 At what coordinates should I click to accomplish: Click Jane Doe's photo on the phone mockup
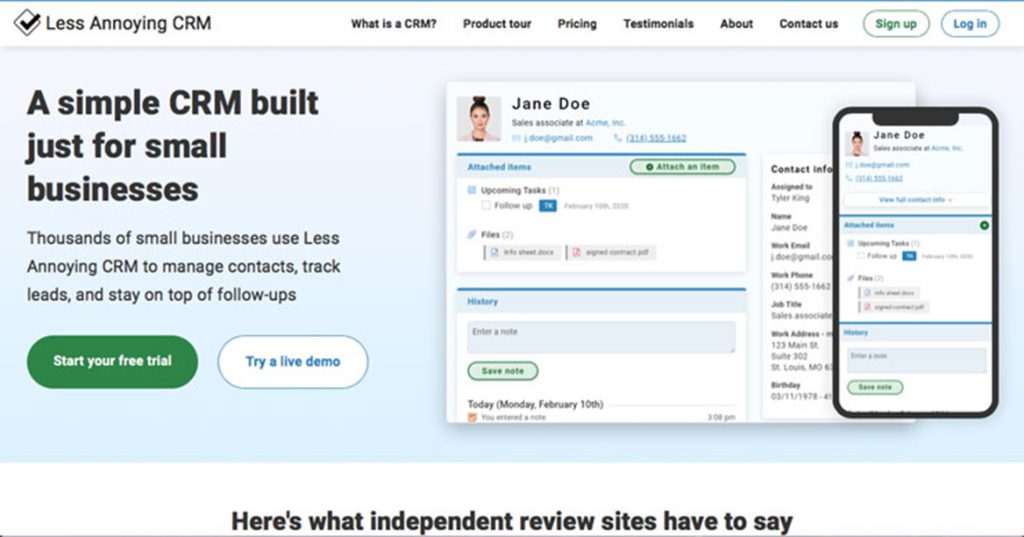pos(856,143)
